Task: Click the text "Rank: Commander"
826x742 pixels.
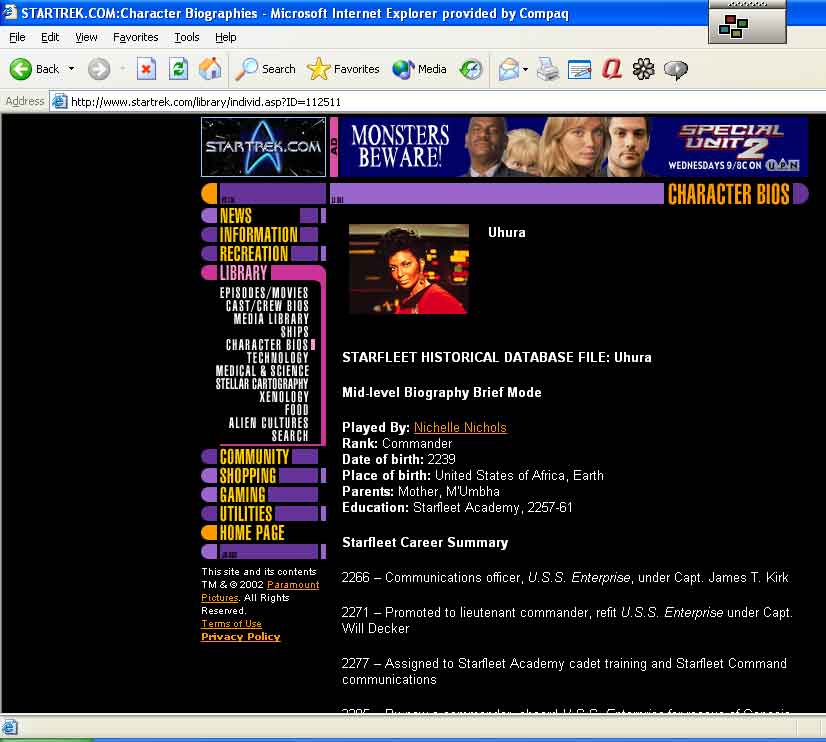Action: [397, 443]
